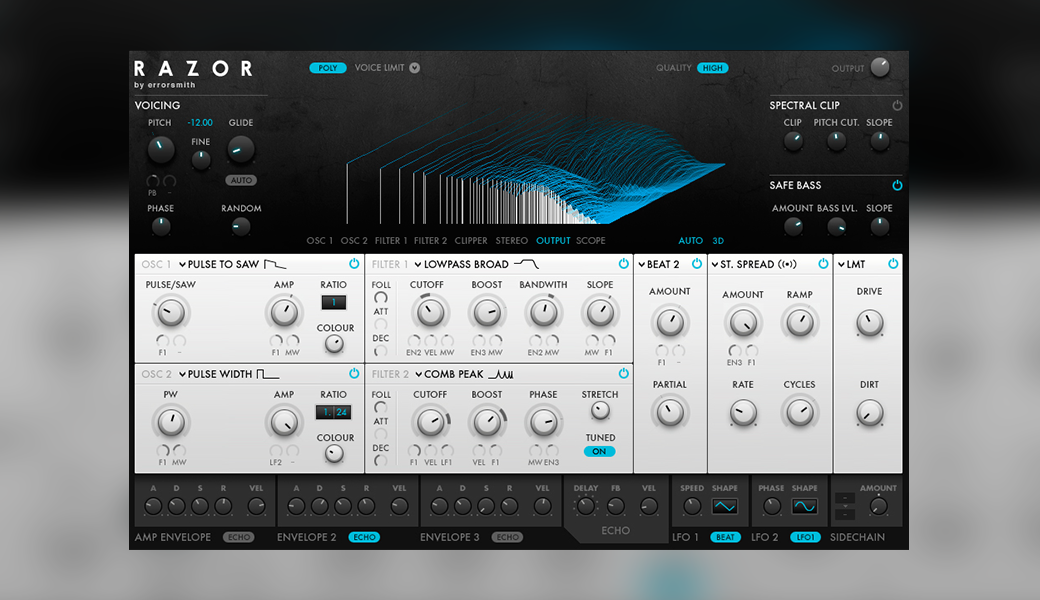Click the Comb Peak curve icon
The width and height of the screenshot is (1040, 600).
click(501, 375)
